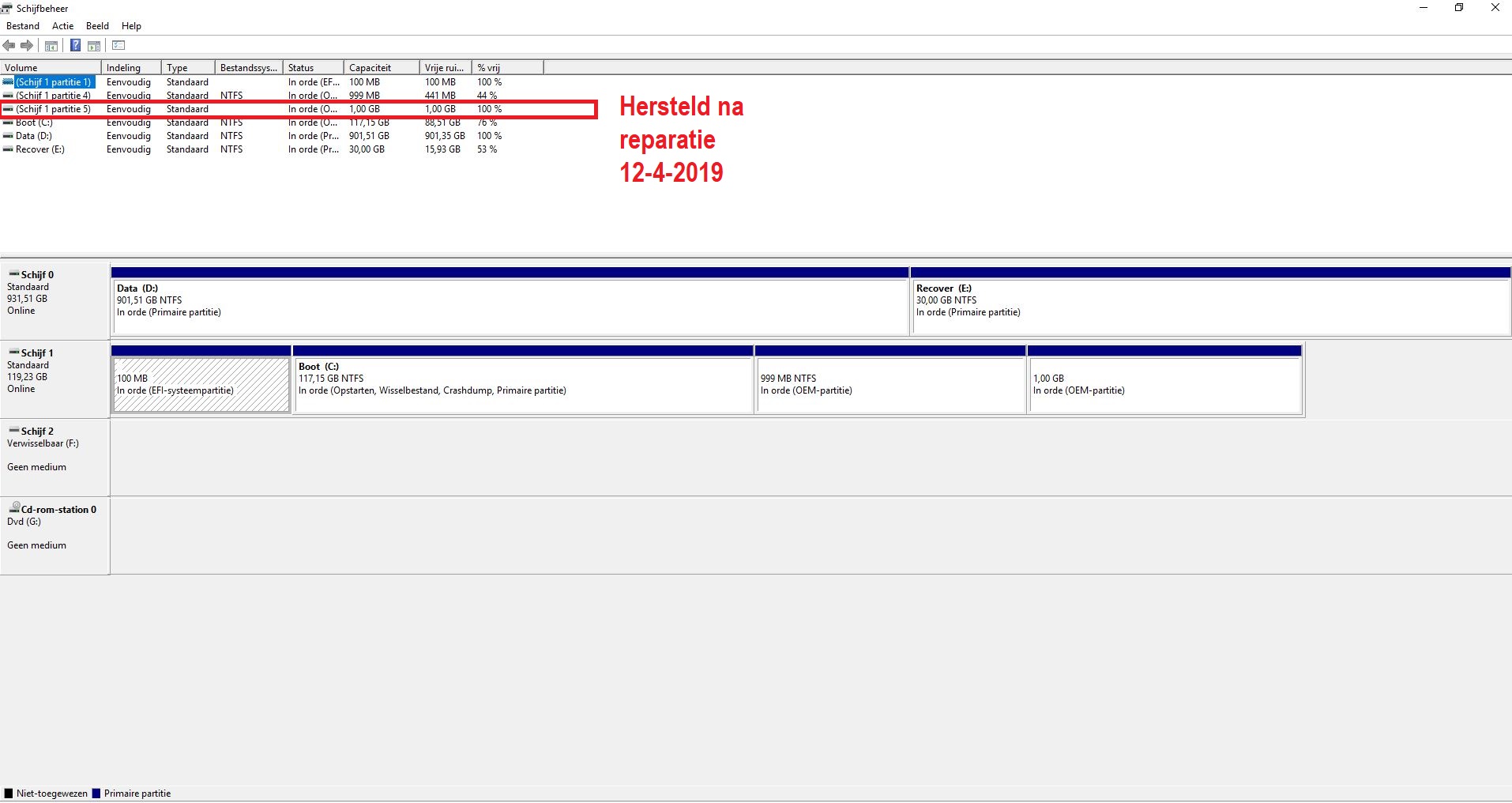This screenshot has height=803, width=1512.
Task: Select the 100 MB EFI system partition block
Action: pos(201,384)
